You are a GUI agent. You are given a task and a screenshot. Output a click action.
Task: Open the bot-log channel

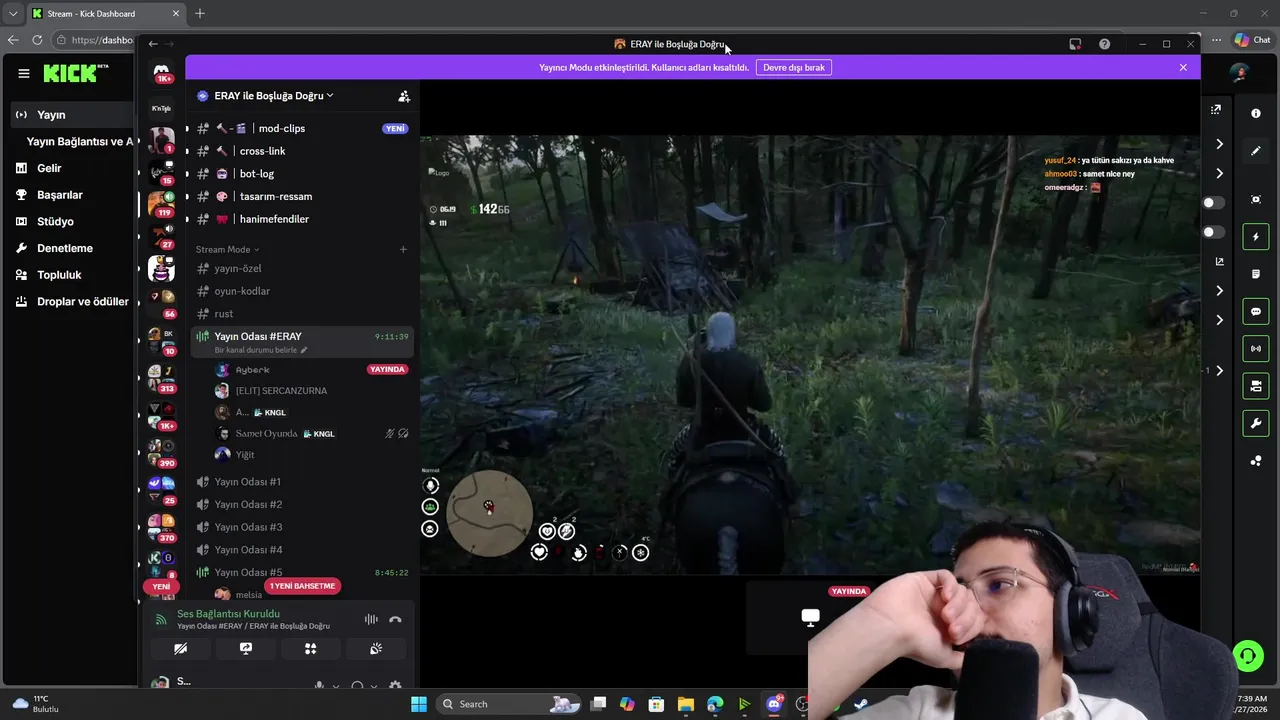[x=301, y=174]
